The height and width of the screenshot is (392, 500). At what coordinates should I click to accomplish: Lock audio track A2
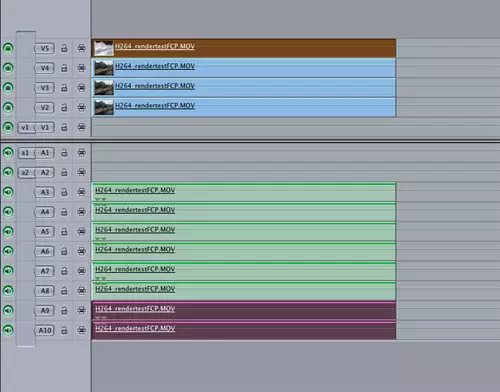point(64,172)
